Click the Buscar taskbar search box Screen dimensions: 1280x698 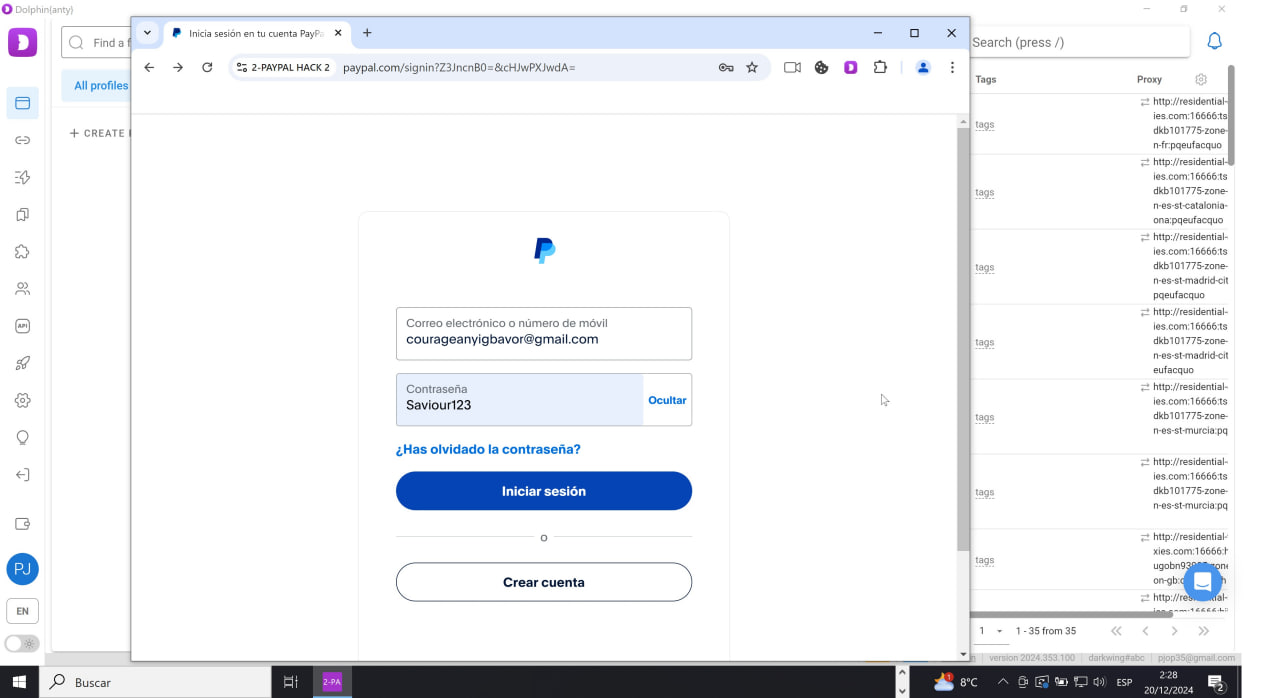click(x=156, y=682)
